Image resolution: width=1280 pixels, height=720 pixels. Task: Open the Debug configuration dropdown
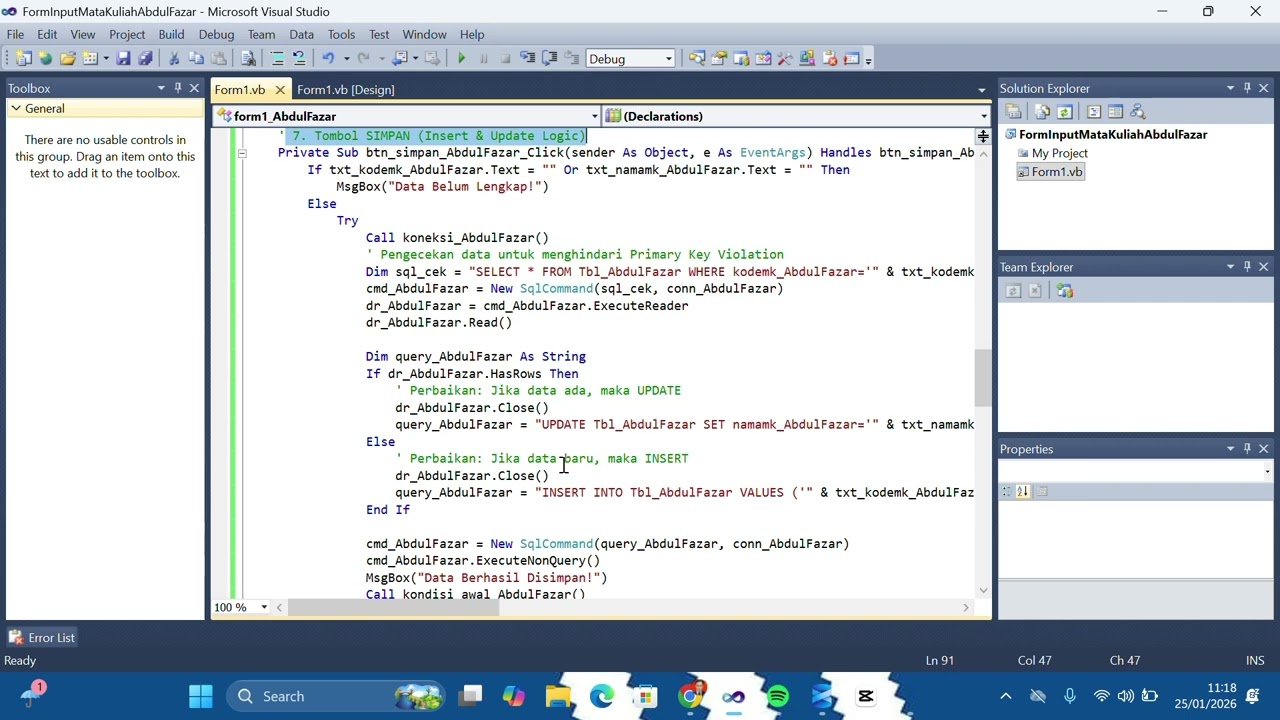coord(669,59)
